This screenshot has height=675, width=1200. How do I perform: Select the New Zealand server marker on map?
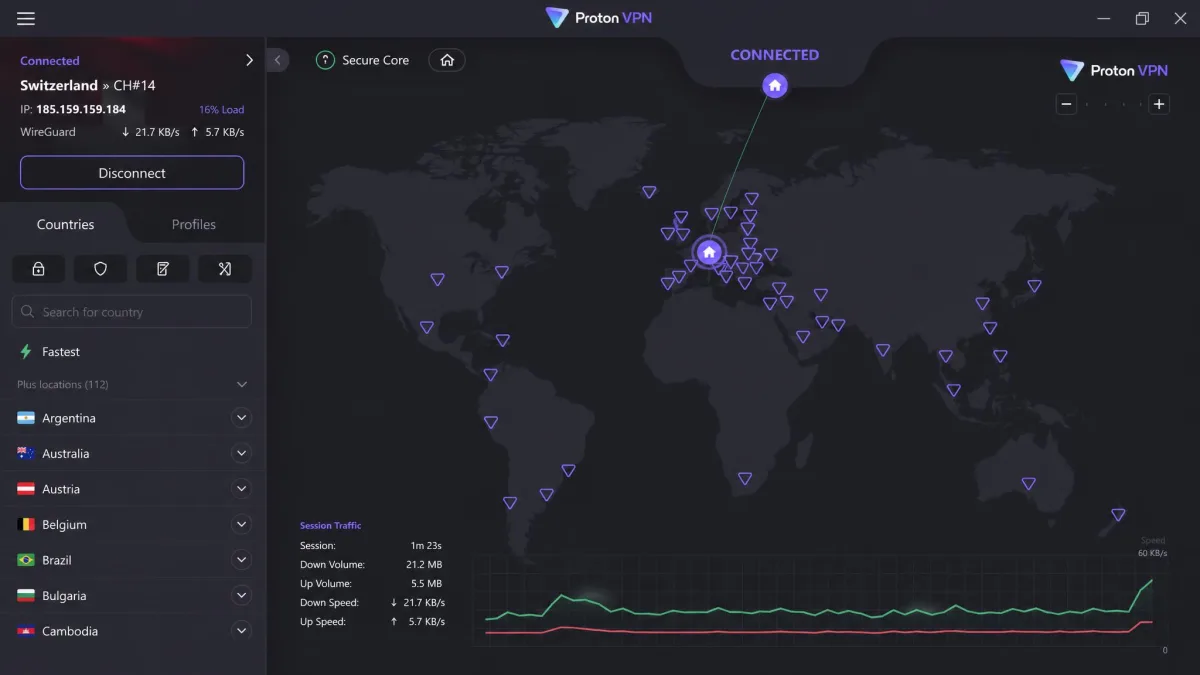1118,515
